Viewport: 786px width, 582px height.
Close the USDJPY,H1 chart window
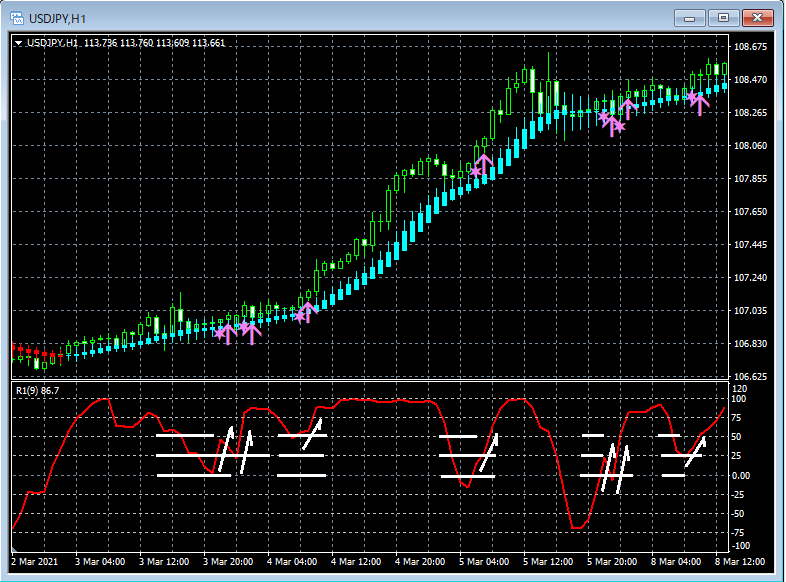tap(757, 18)
